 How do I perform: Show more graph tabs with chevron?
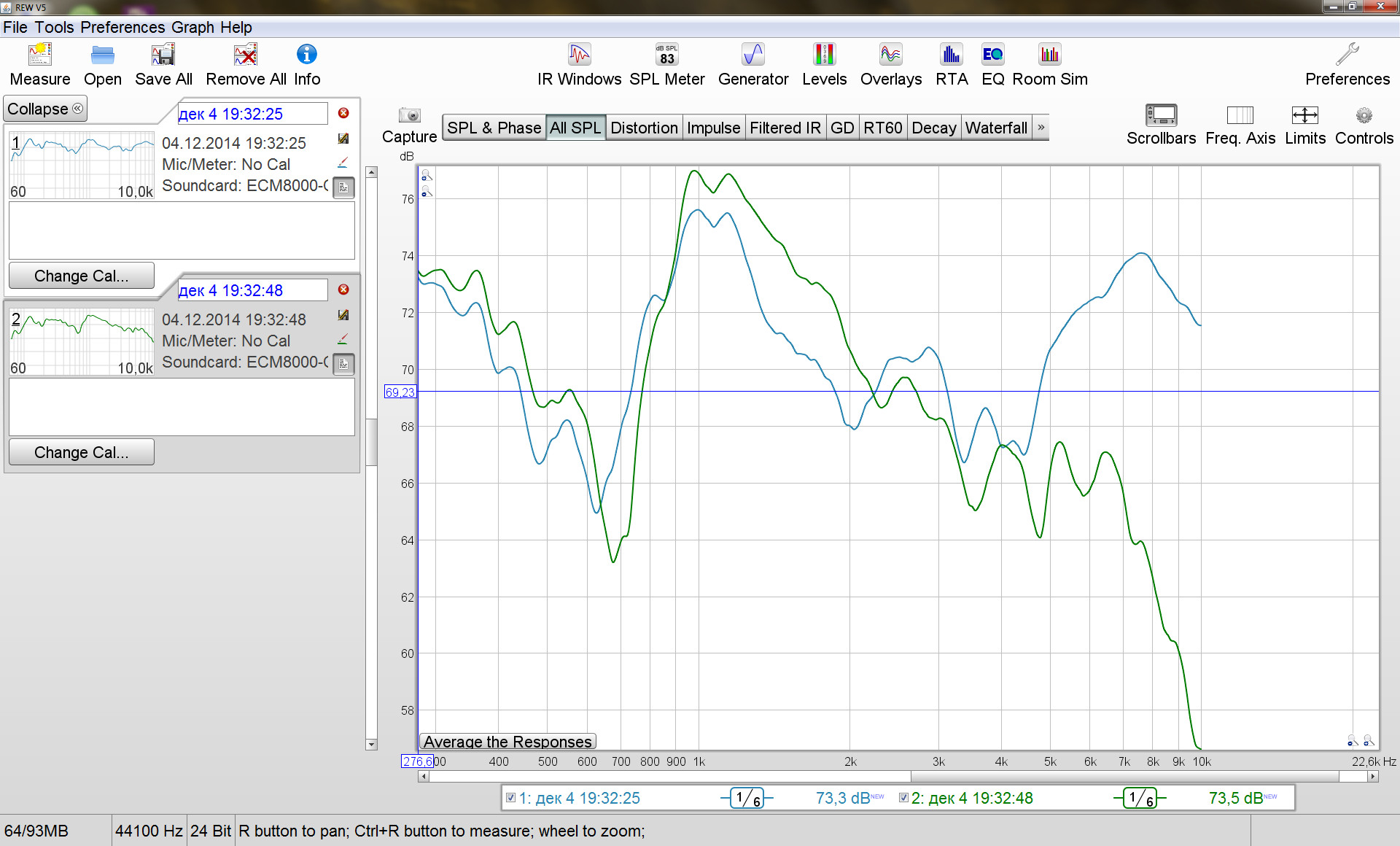coord(1041,128)
